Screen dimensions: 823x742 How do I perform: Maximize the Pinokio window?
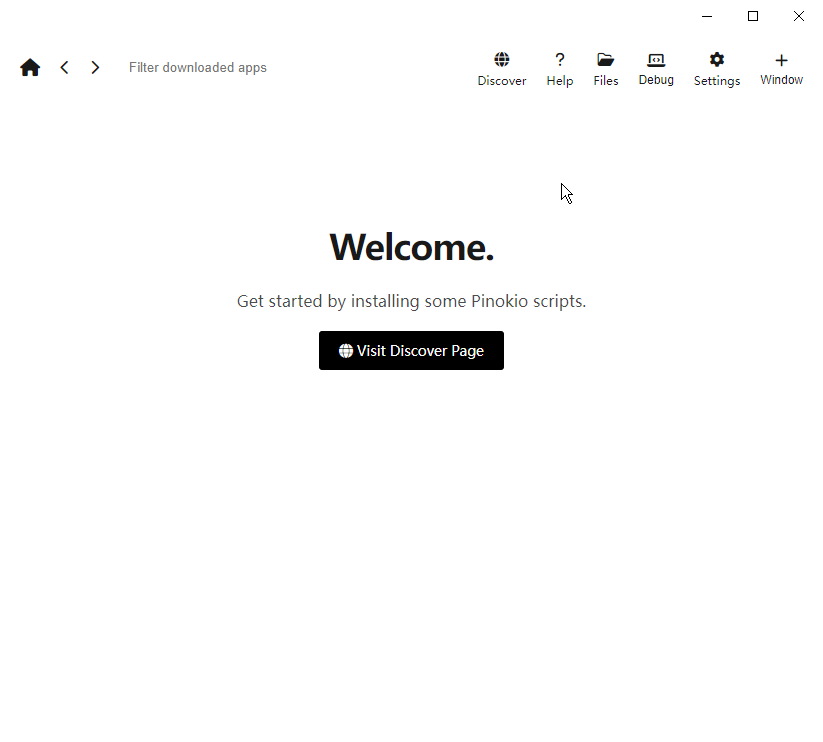(x=753, y=16)
